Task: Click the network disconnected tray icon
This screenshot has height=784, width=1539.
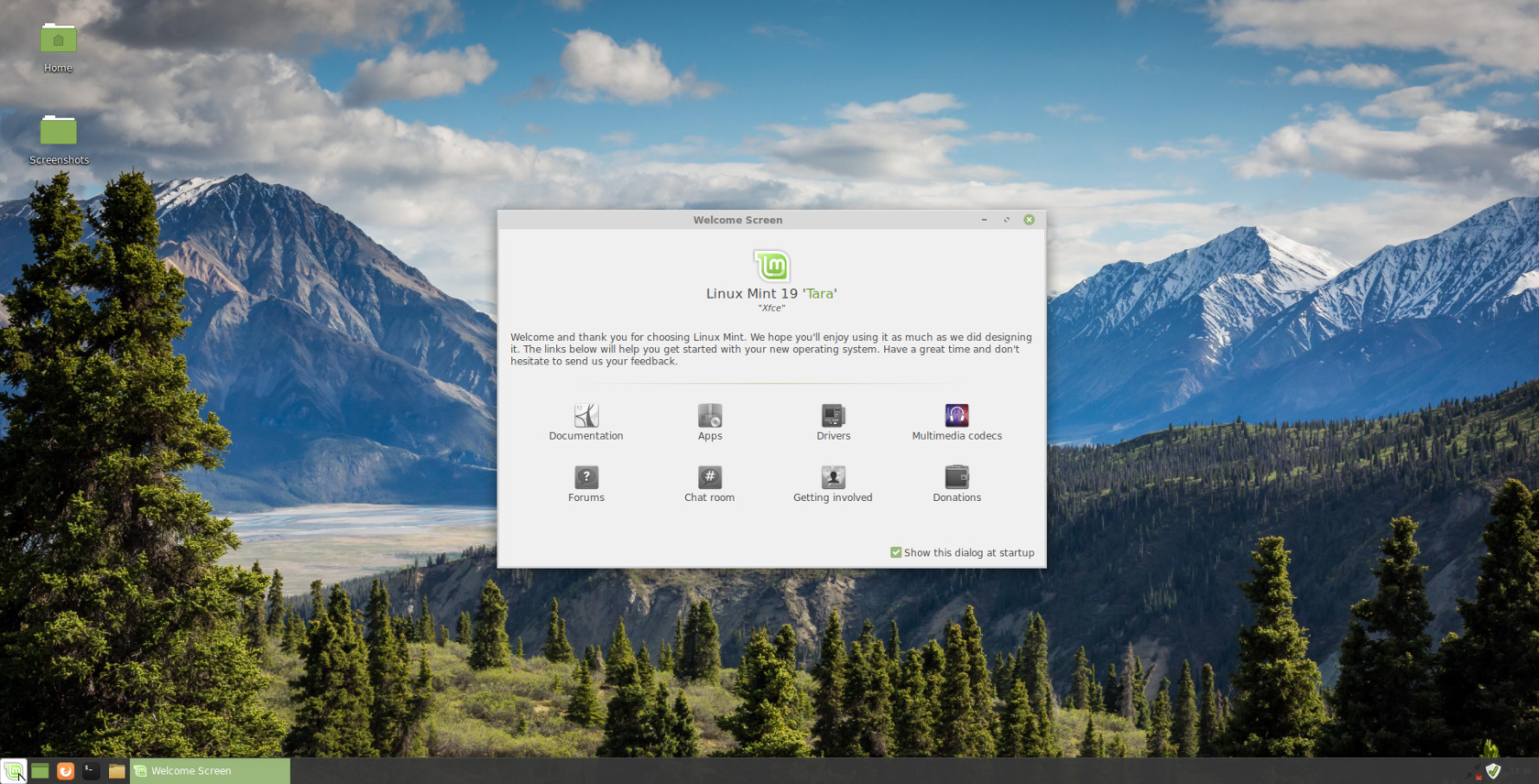Action: pyautogui.click(x=1475, y=771)
